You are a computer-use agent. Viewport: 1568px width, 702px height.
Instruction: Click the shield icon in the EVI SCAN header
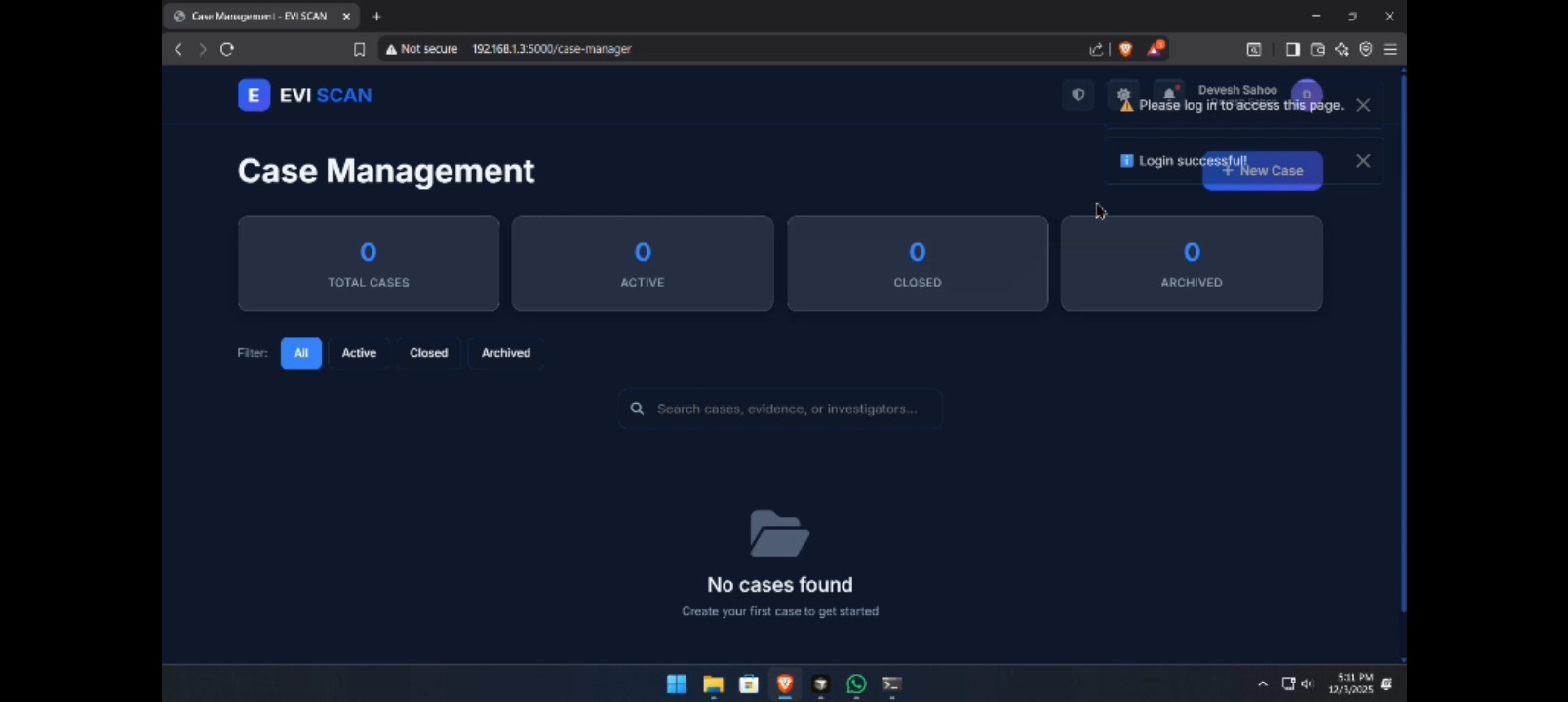pyautogui.click(x=1078, y=95)
